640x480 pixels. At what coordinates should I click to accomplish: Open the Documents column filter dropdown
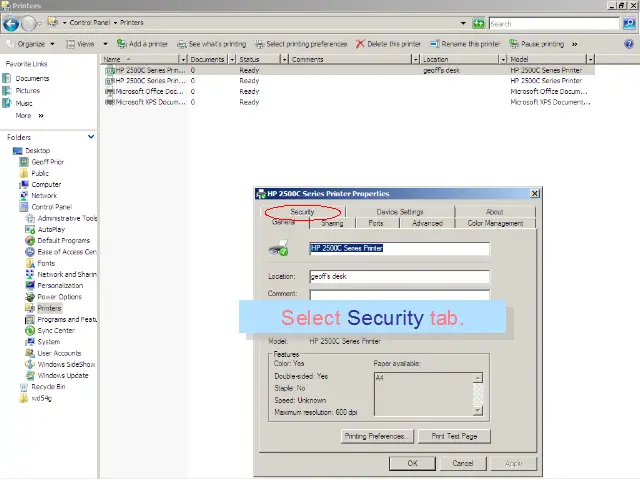click(232, 60)
